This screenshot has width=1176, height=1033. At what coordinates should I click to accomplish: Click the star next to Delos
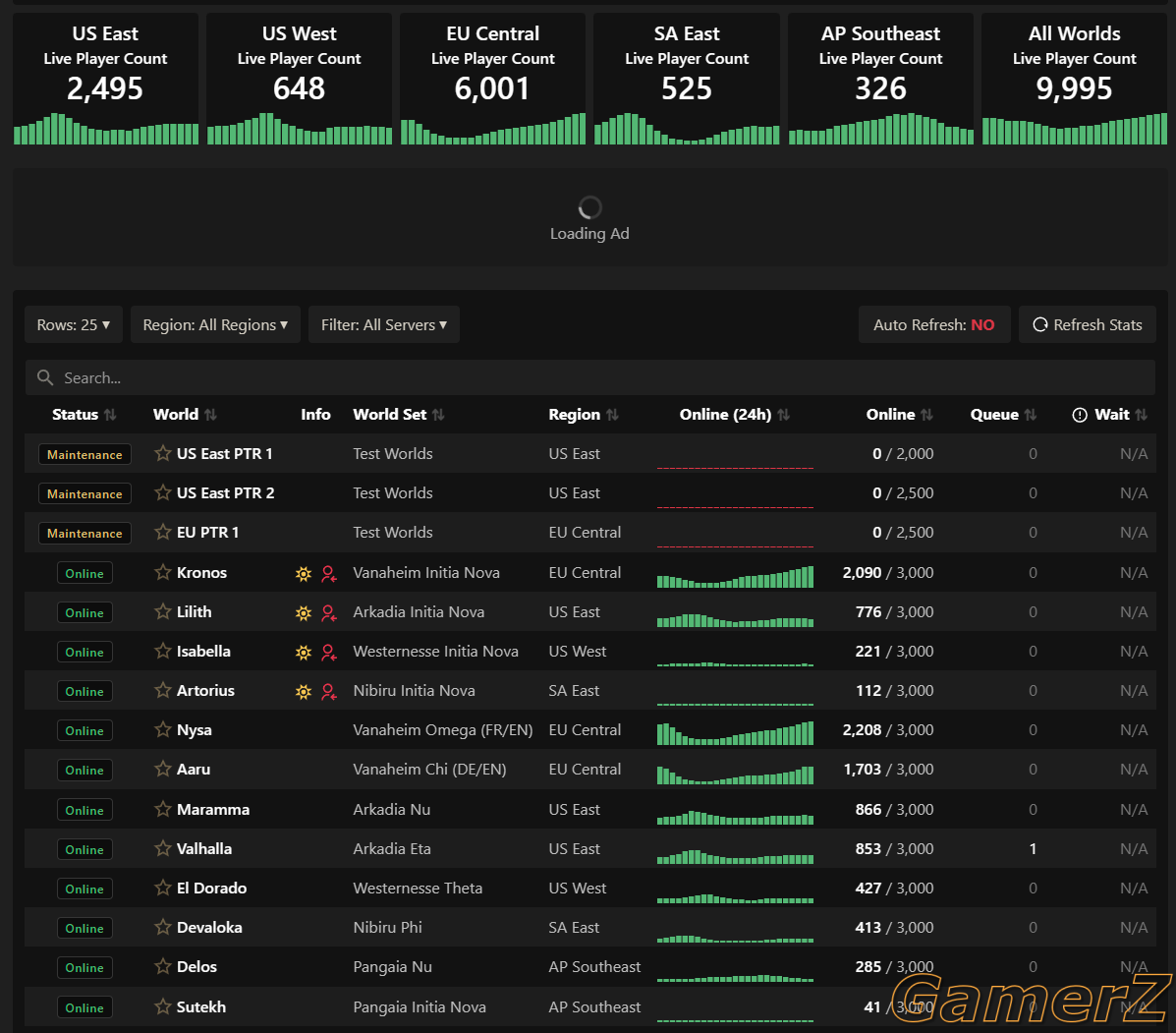click(163, 966)
